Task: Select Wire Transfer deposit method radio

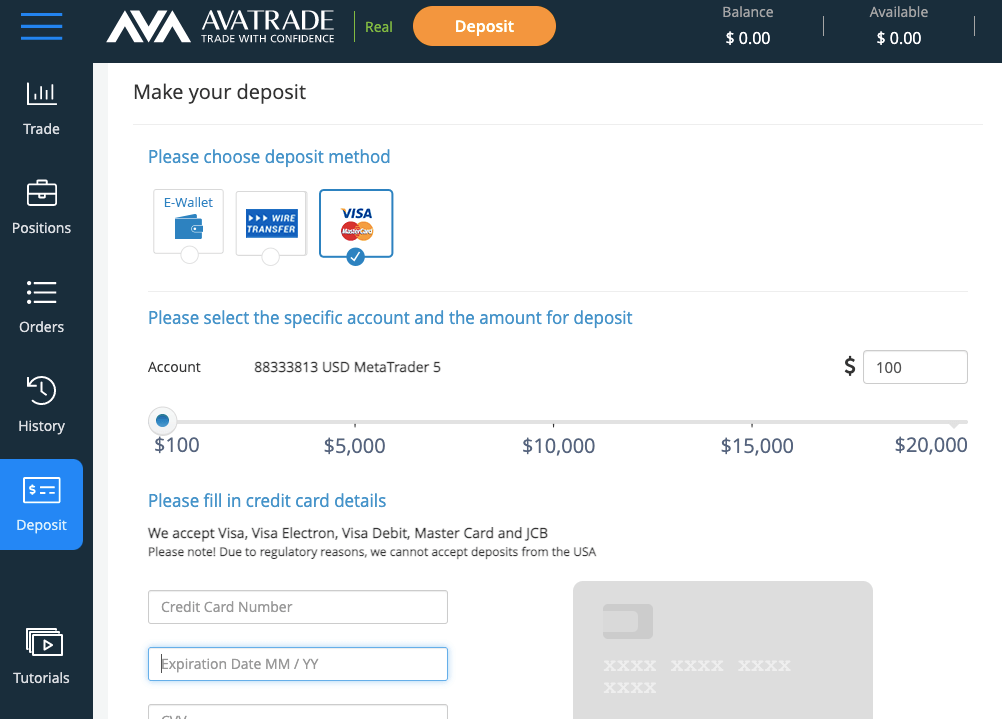Action: click(x=271, y=257)
